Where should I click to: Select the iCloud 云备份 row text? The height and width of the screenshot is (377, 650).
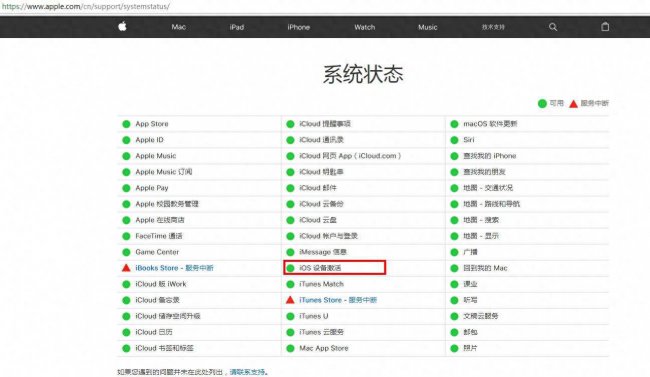click(x=321, y=204)
